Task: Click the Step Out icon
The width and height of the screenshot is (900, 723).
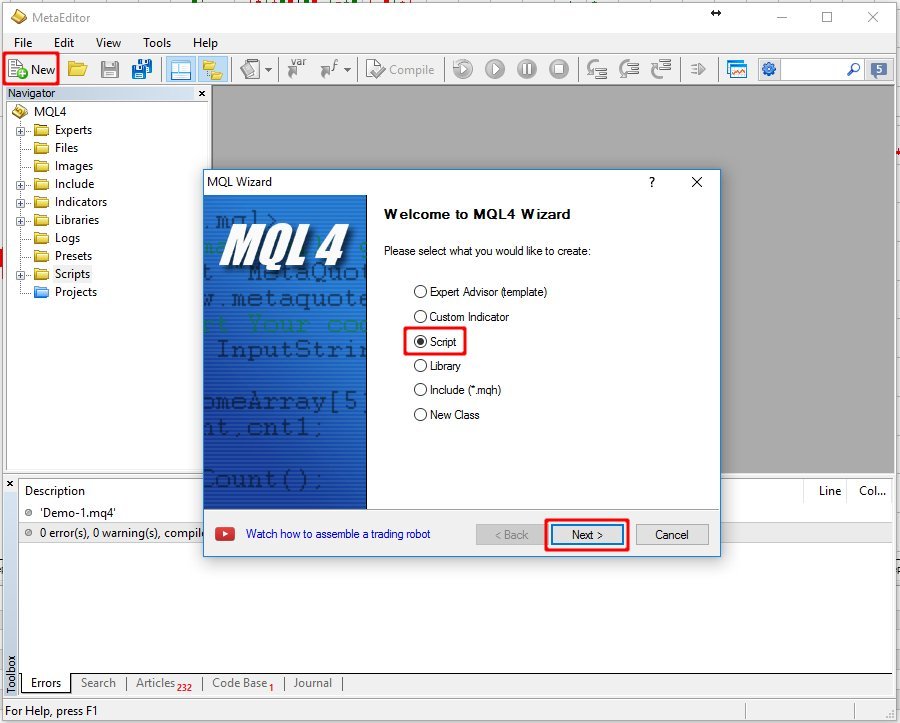Action: tap(661, 69)
